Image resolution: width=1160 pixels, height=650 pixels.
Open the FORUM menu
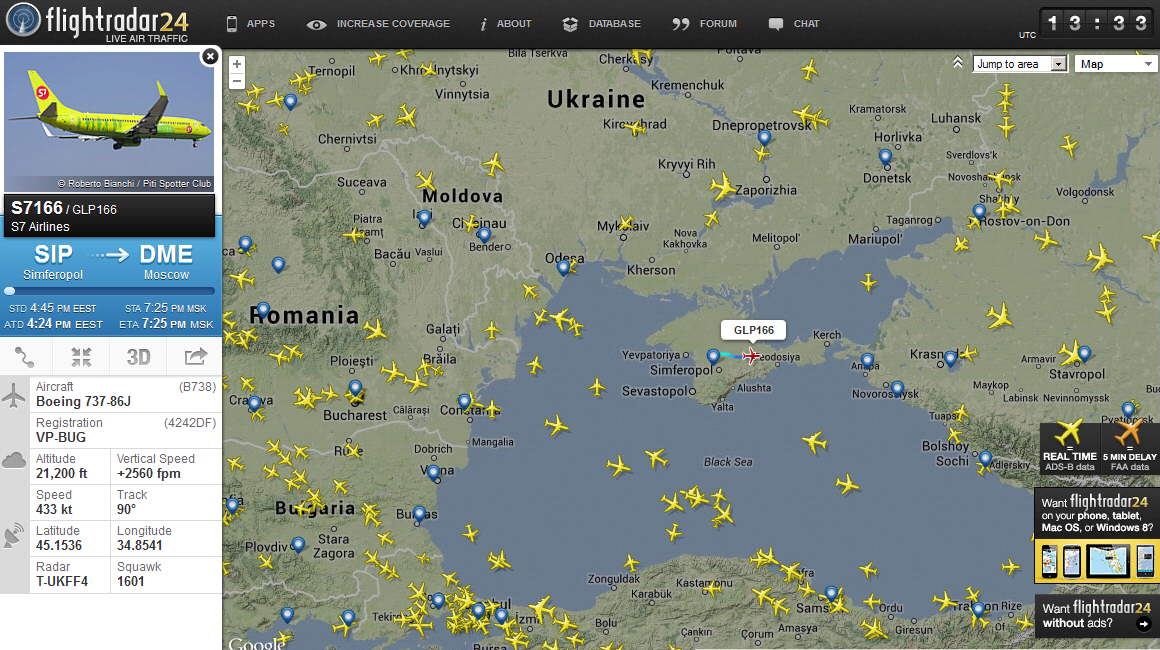click(x=704, y=24)
